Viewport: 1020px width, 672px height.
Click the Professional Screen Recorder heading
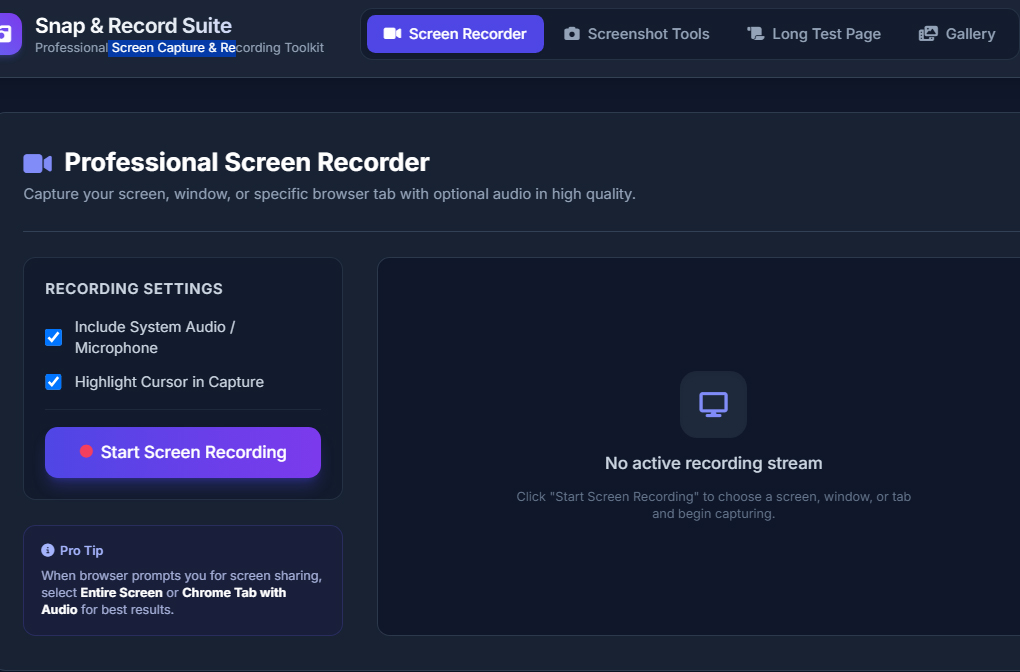coord(247,163)
